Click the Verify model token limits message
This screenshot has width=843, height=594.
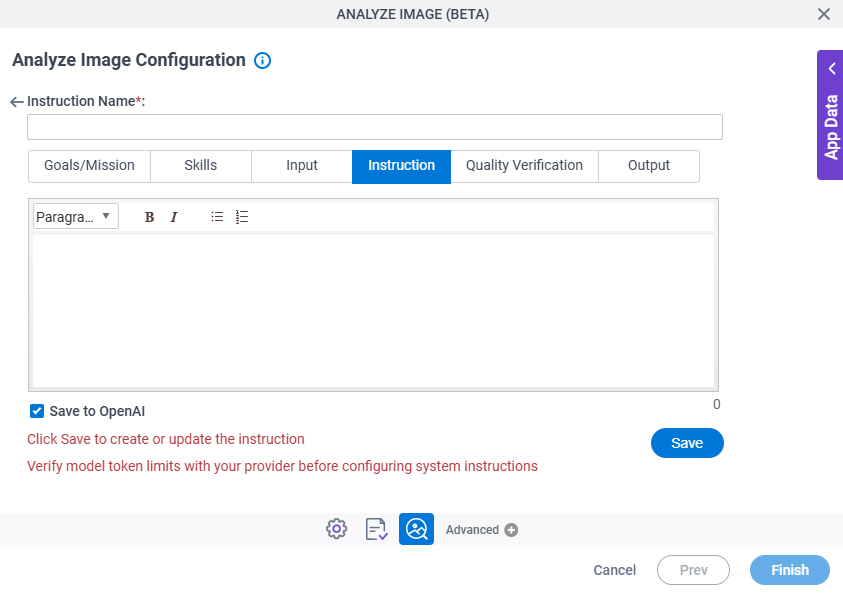pos(282,466)
